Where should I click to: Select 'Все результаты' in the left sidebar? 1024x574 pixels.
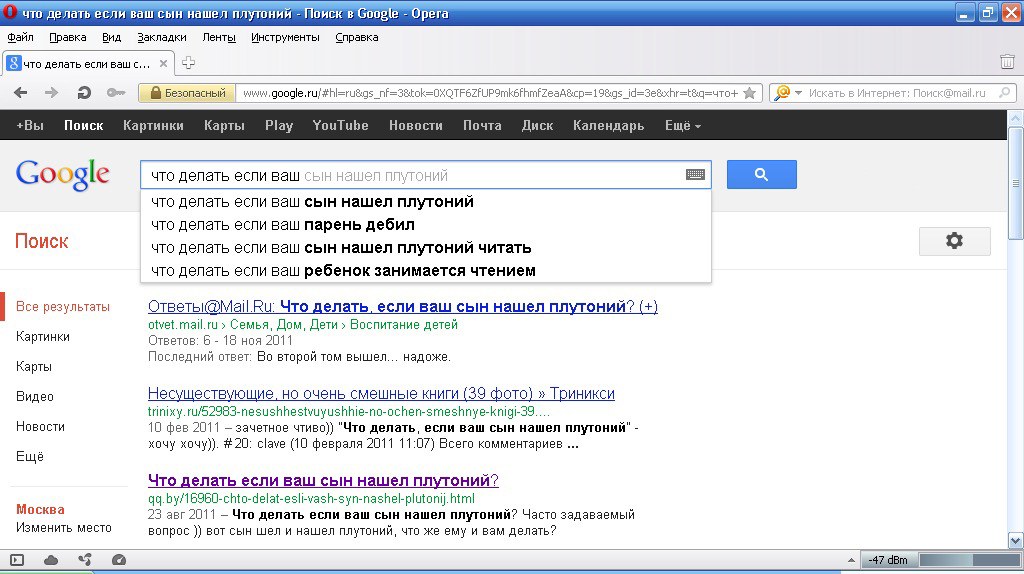click(63, 306)
